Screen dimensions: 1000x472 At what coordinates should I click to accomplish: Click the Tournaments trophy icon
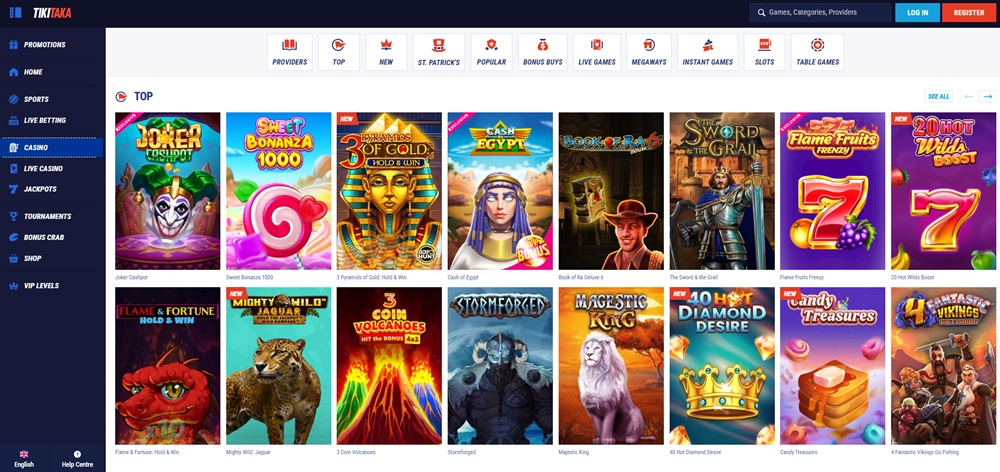tap(13, 216)
